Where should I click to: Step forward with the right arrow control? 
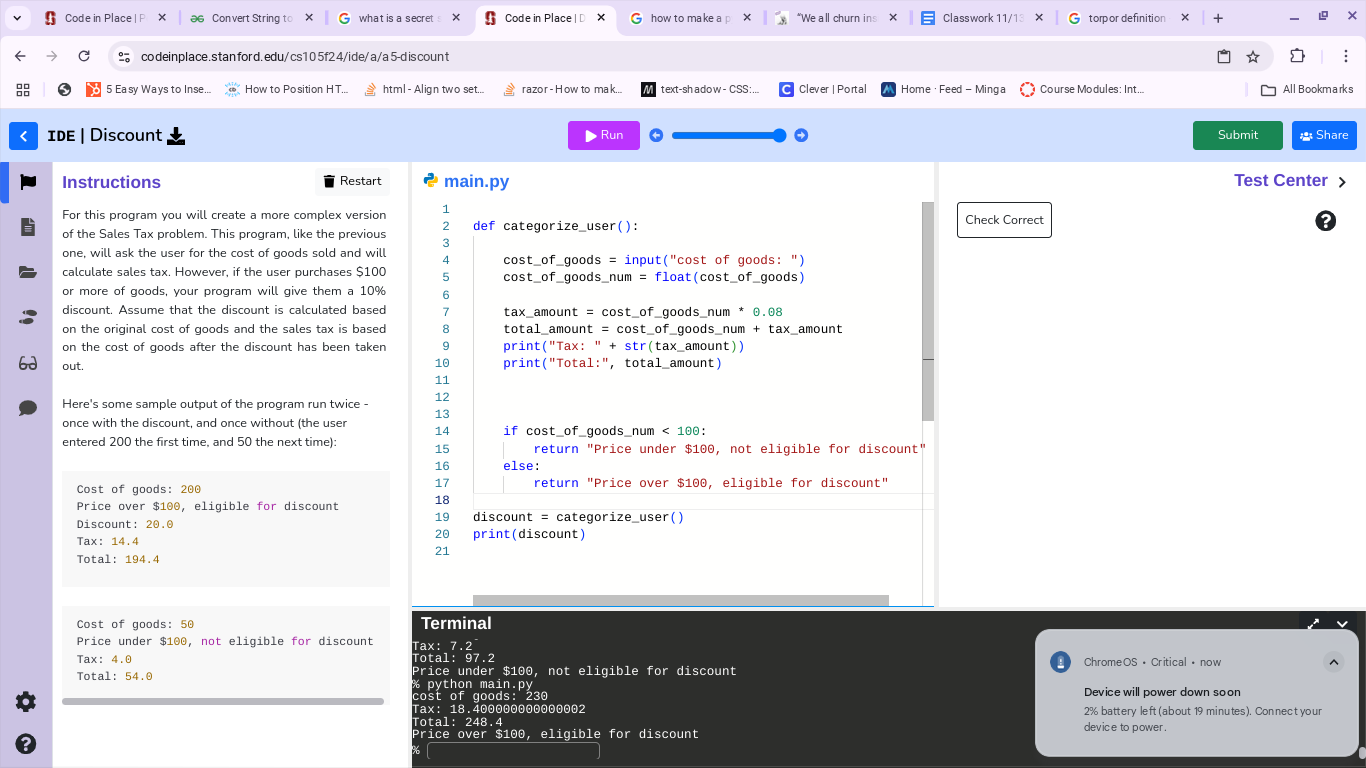click(x=801, y=135)
